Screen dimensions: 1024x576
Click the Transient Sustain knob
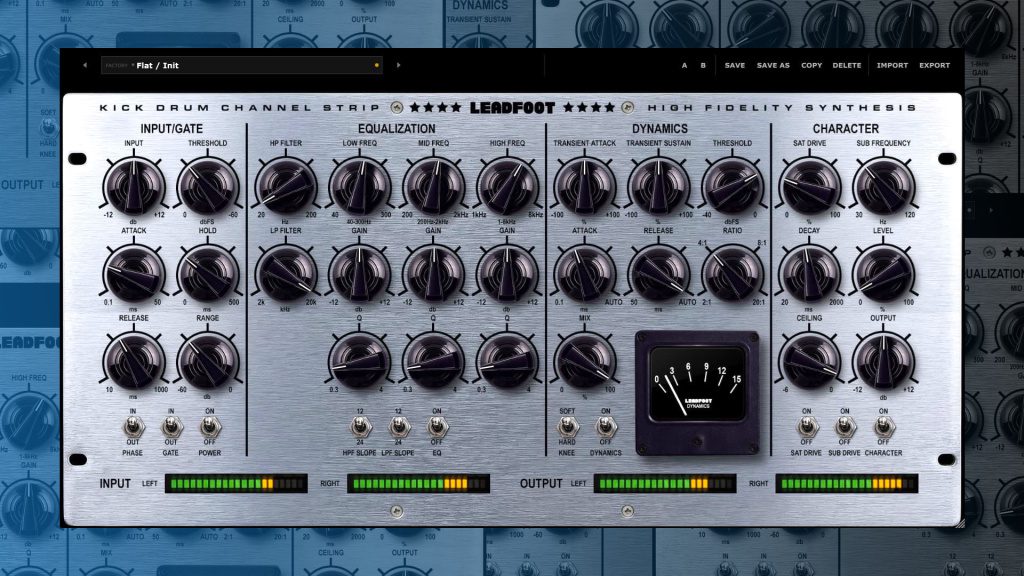click(x=658, y=186)
